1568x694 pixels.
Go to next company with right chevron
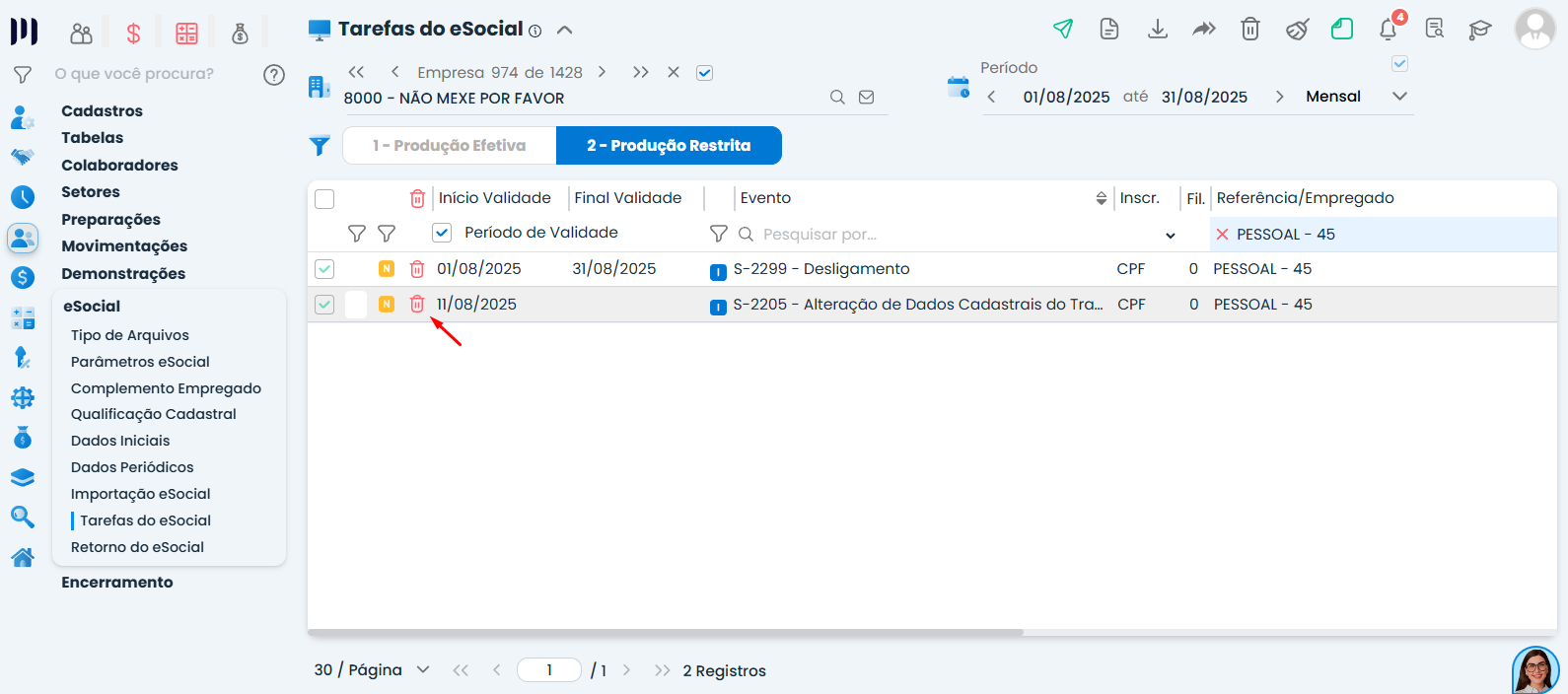click(x=602, y=72)
